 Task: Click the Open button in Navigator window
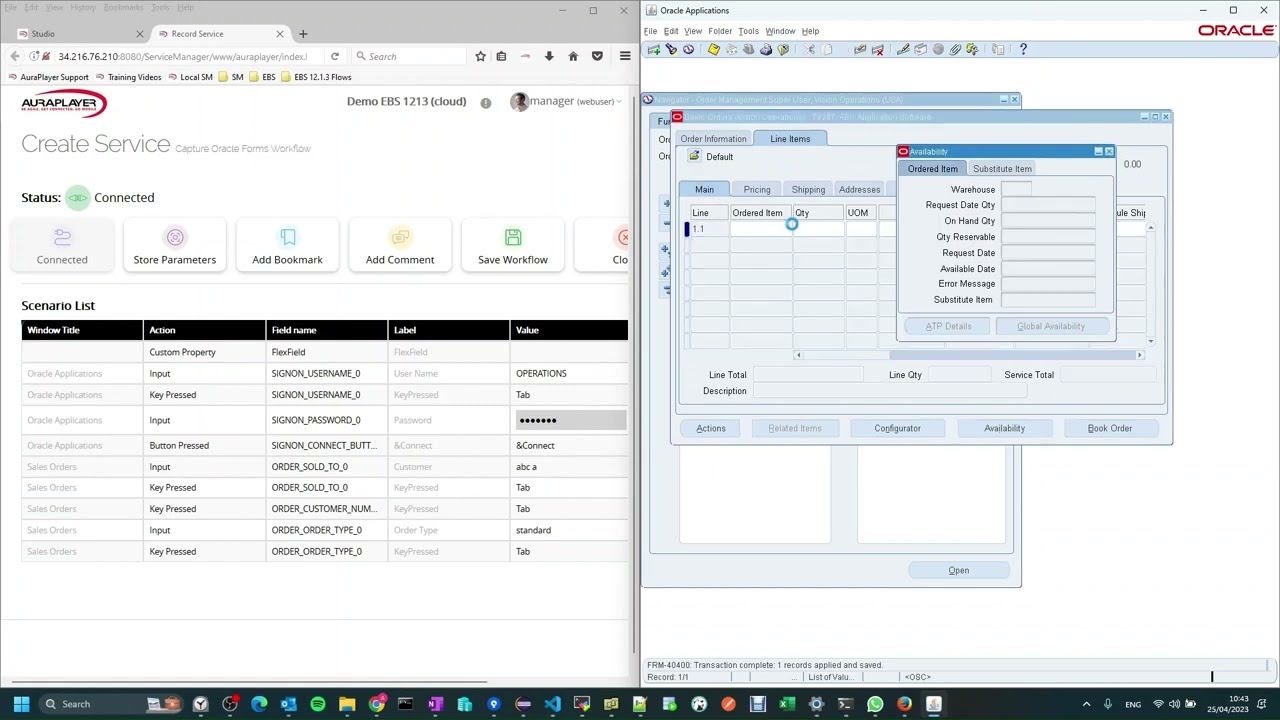[958, 571]
